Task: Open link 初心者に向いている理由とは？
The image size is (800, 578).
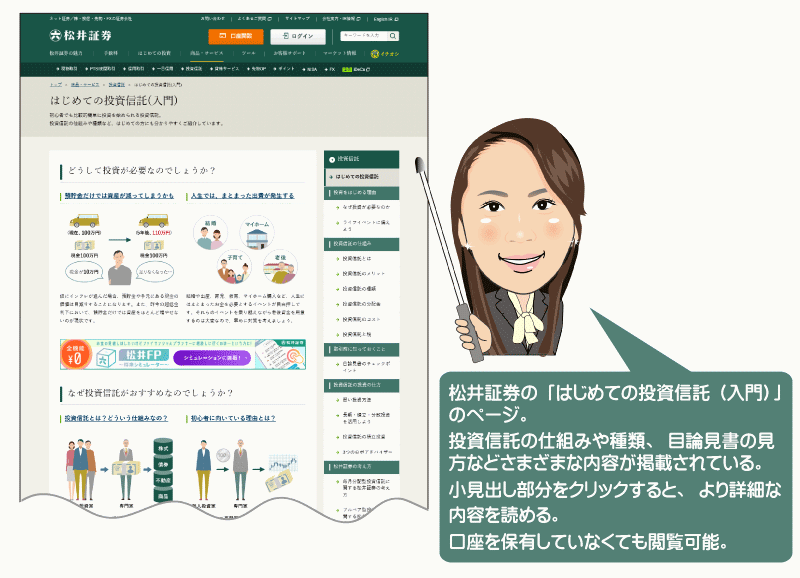Action: tap(233, 418)
